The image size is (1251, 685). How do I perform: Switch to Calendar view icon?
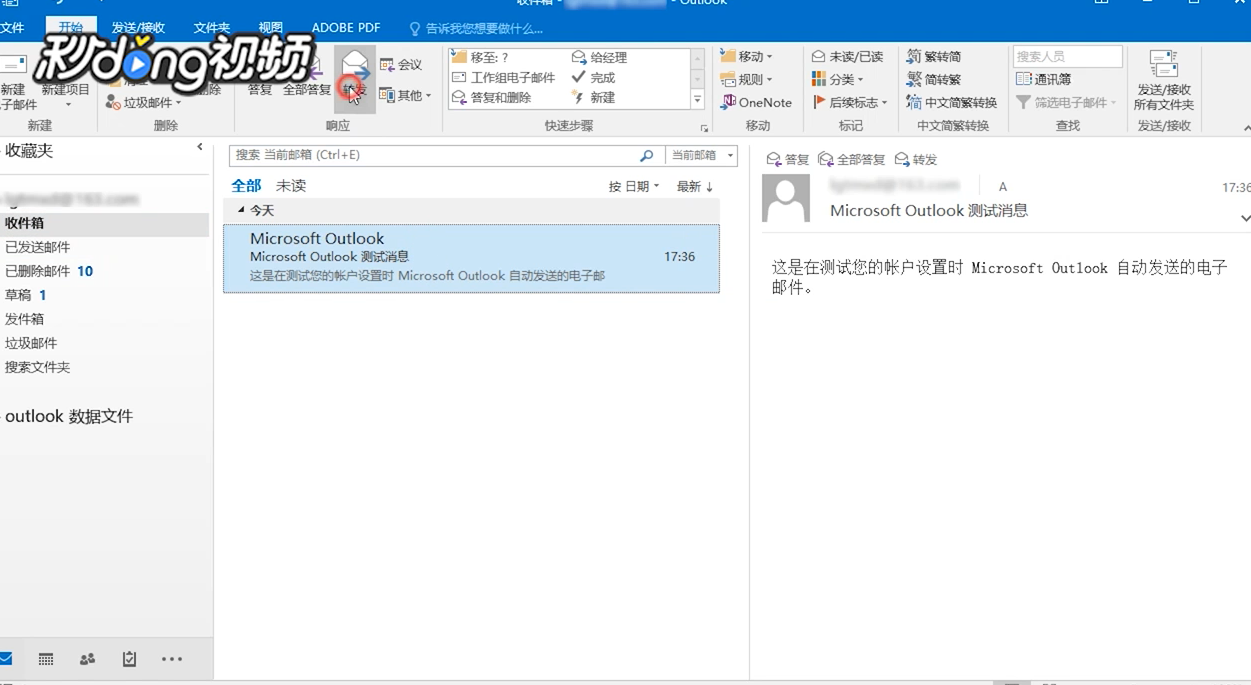[46, 659]
